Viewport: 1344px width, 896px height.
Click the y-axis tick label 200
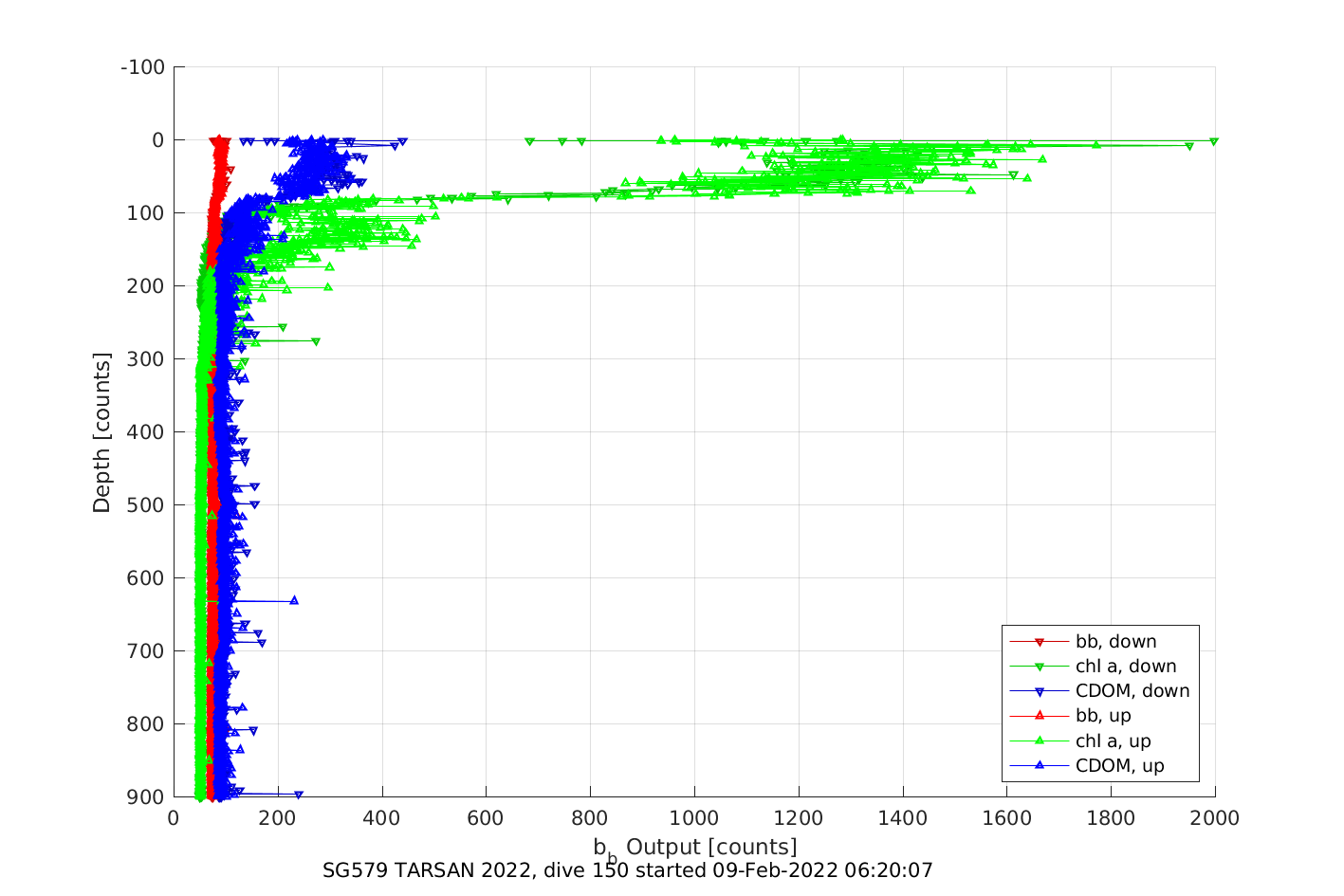[x=147, y=286]
